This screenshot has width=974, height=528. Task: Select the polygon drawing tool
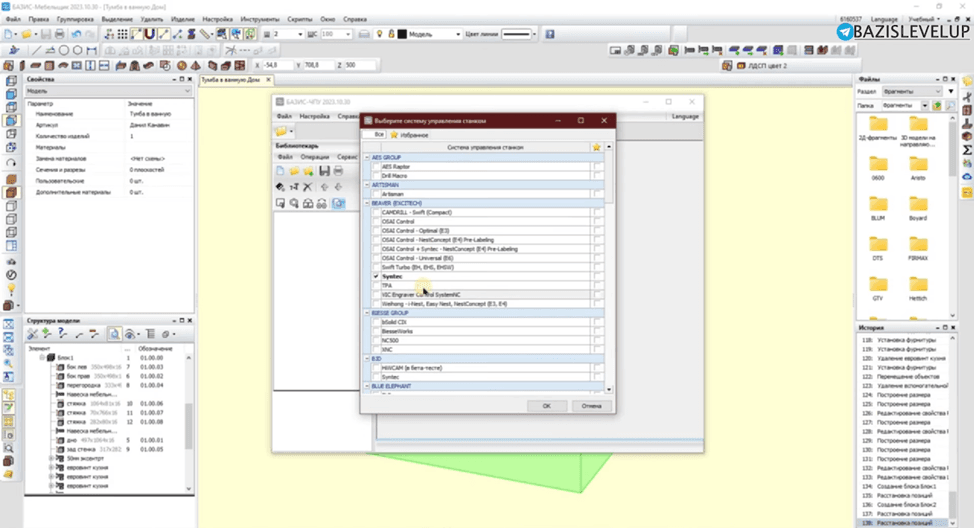point(78,50)
